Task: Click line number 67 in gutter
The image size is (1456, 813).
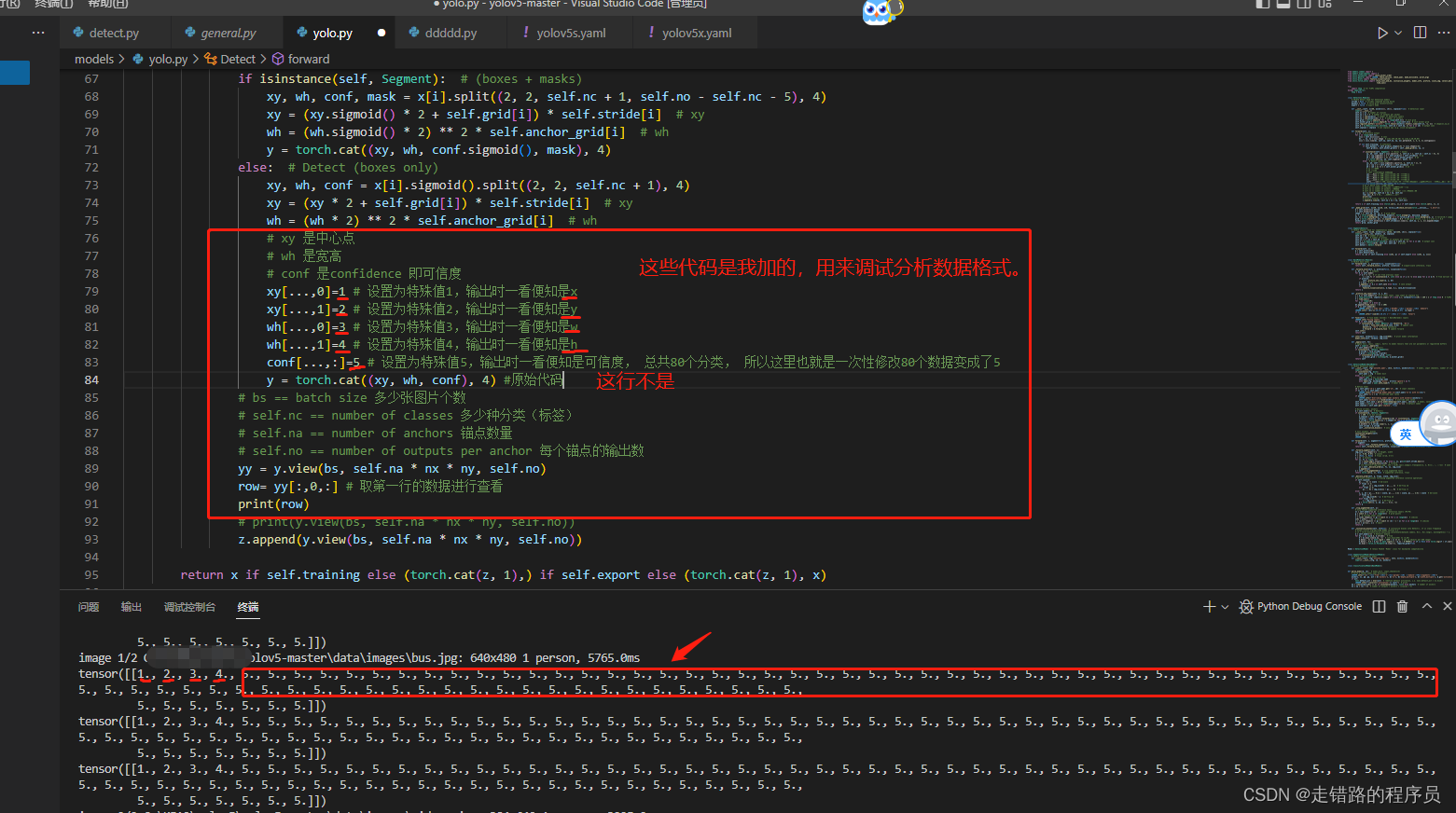Action: click(91, 78)
